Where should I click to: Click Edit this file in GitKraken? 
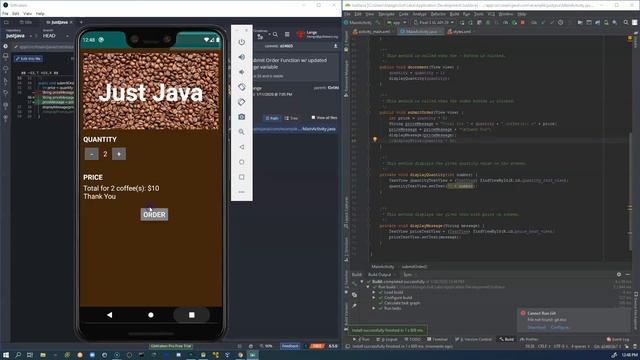click(28, 59)
